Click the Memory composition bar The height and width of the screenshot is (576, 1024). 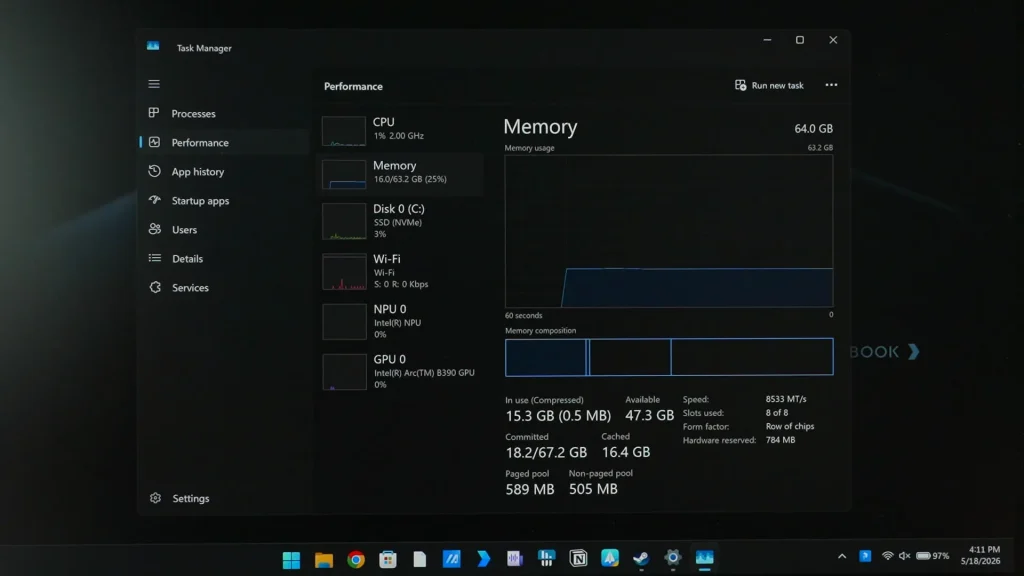pos(669,357)
